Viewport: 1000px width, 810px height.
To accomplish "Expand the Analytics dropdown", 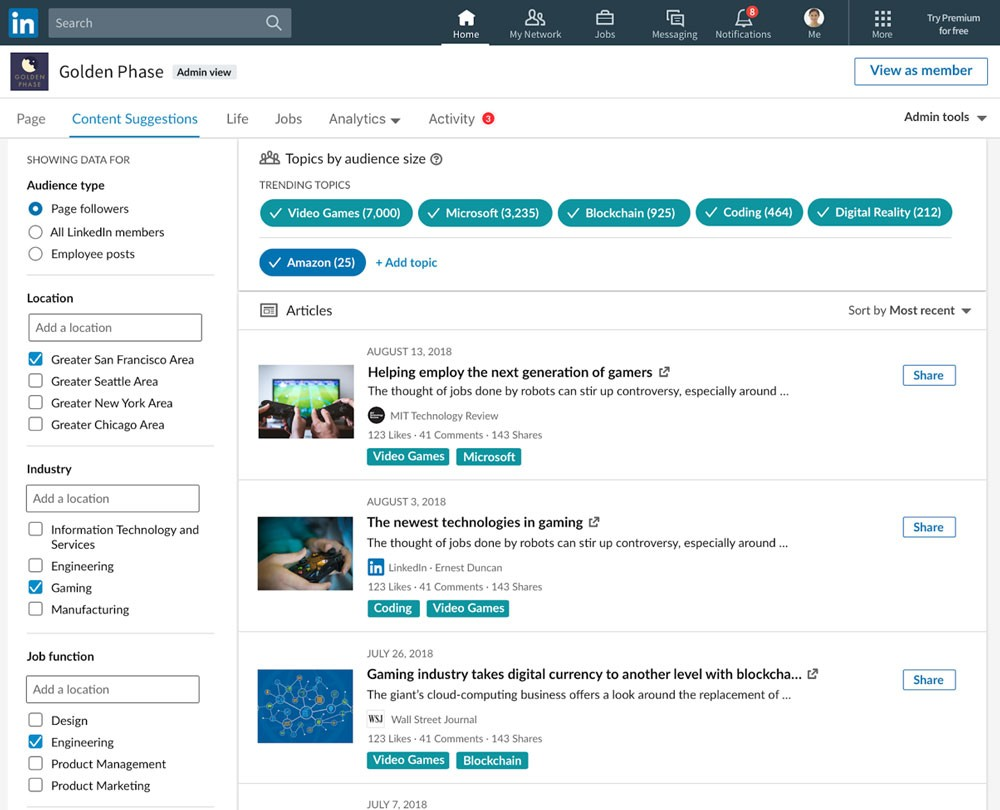I will 364,119.
